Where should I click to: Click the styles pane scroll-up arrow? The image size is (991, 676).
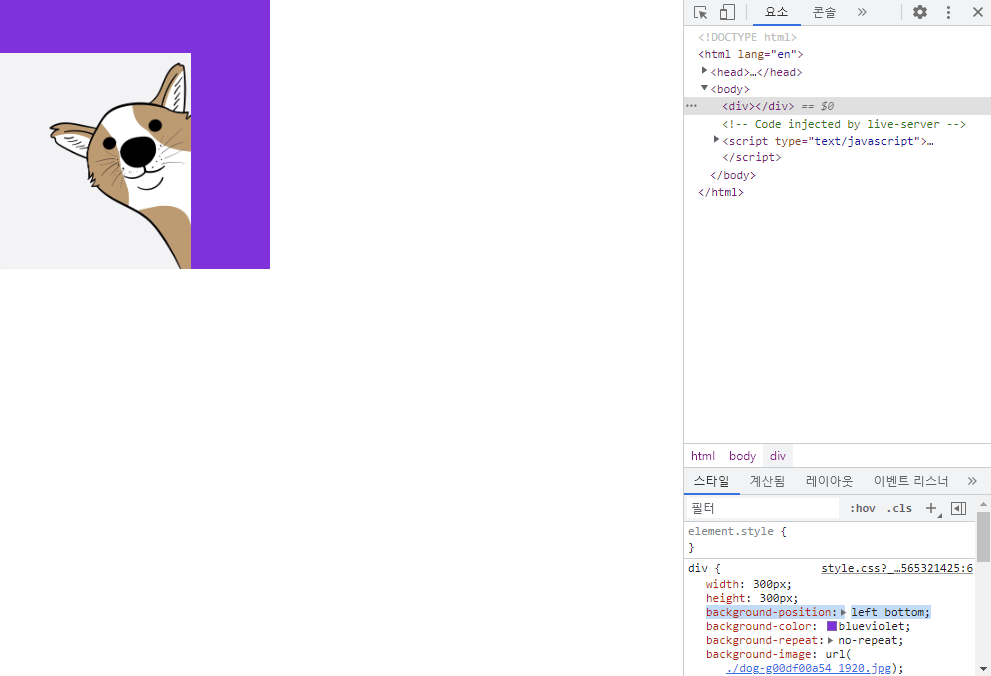983,504
